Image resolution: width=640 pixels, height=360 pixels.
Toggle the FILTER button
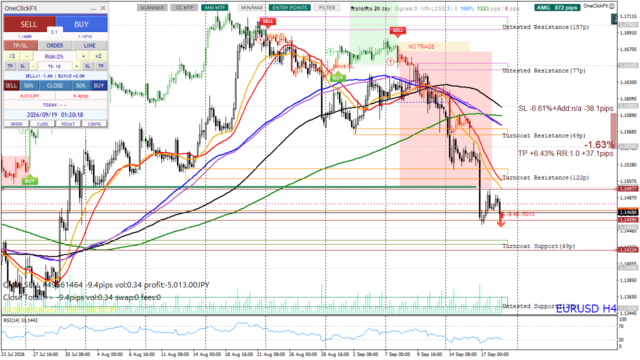click(x=327, y=8)
